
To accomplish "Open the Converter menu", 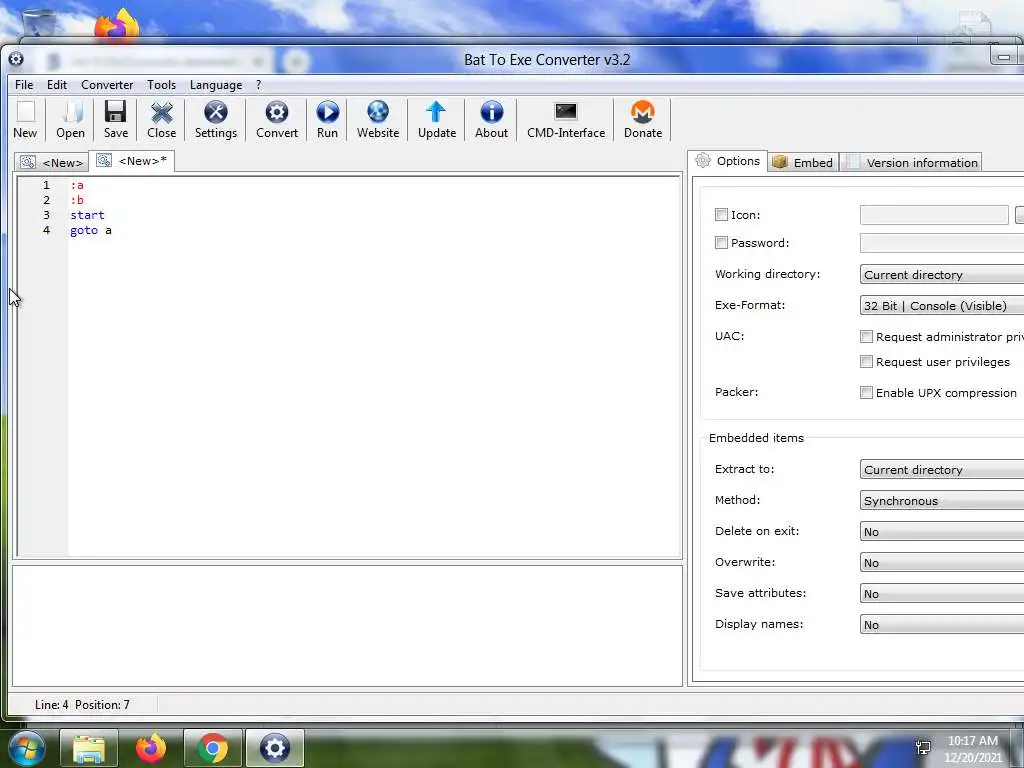I will point(107,85).
